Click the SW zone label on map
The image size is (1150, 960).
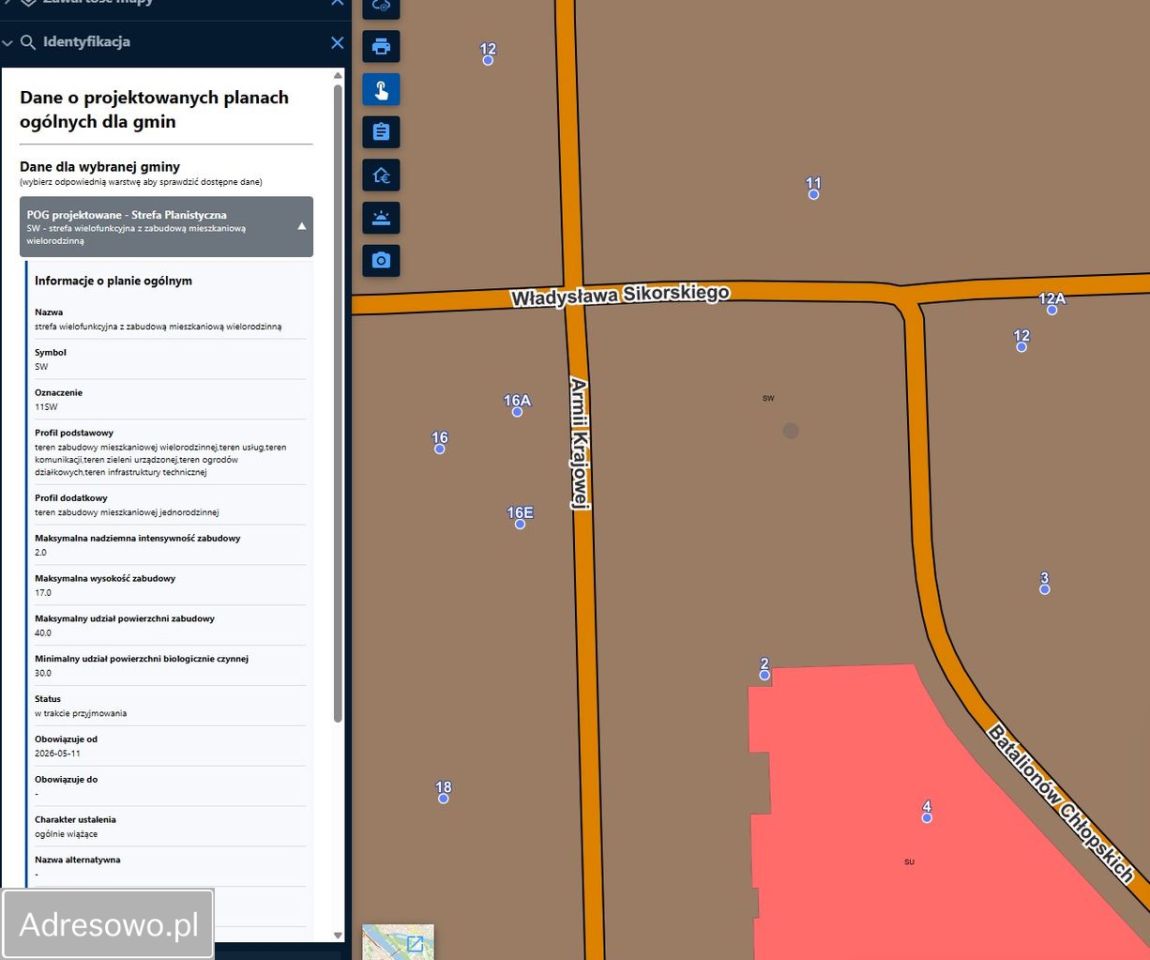coord(768,398)
